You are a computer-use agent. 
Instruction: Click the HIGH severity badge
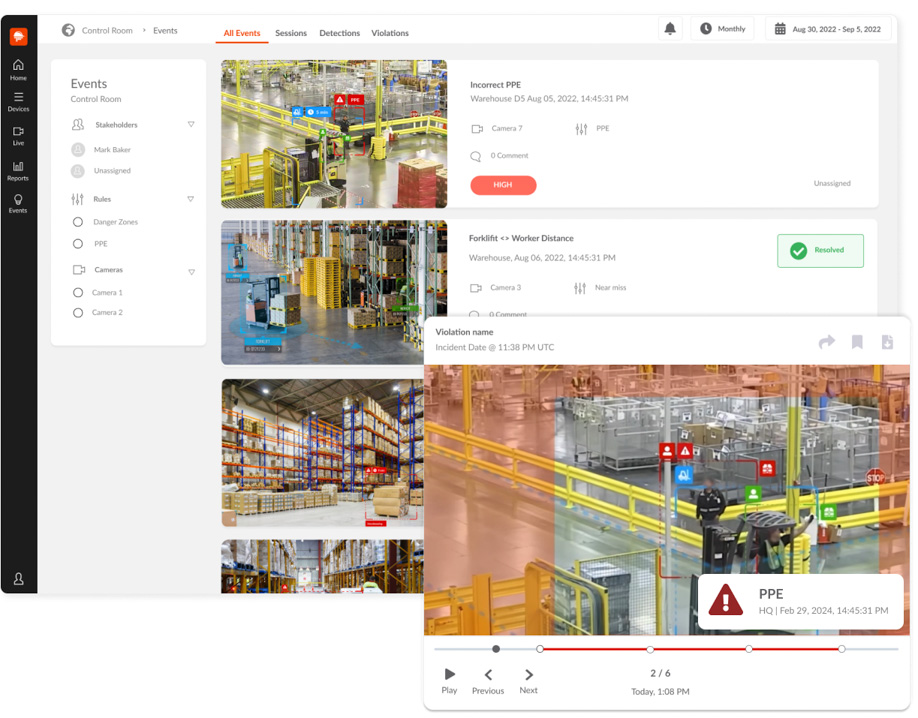click(503, 185)
